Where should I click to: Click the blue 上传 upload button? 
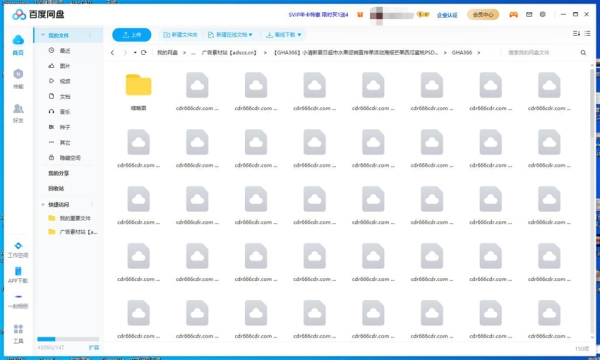click(132, 35)
